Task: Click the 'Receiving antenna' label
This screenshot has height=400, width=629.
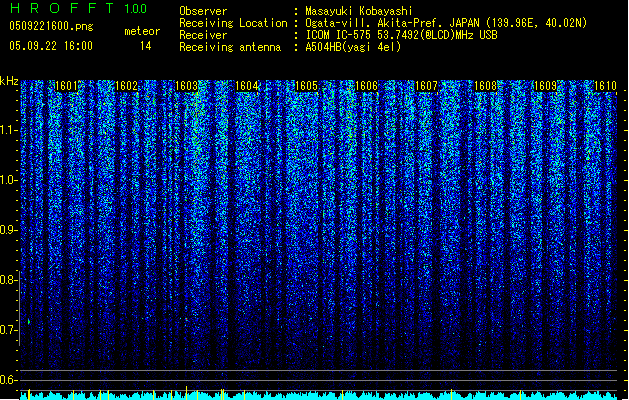Action: (230, 47)
